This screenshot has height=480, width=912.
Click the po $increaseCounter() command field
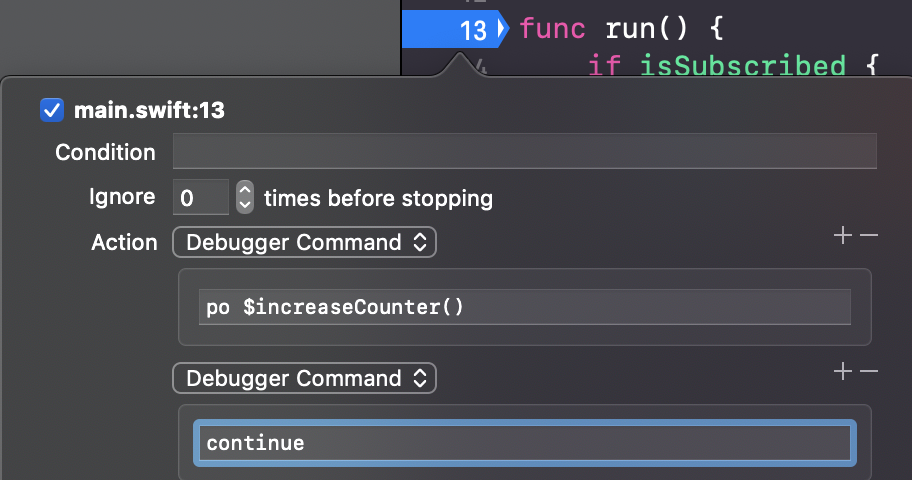(x=525, y=307)
